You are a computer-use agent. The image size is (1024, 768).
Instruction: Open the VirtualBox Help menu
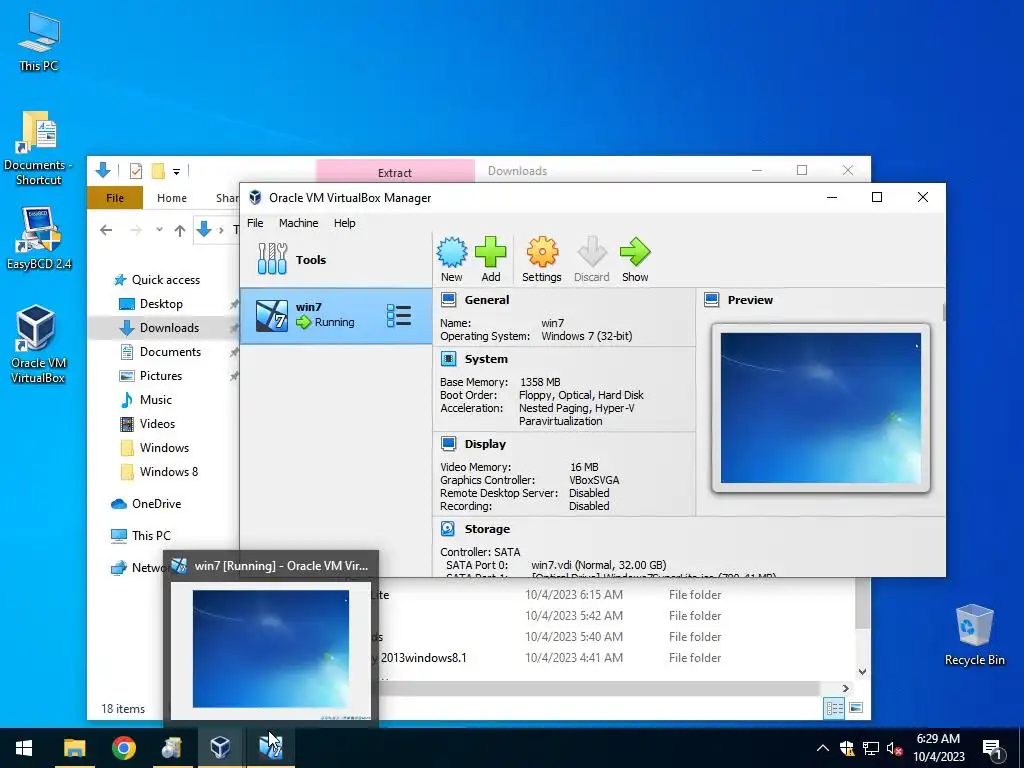tap(345, 223)
